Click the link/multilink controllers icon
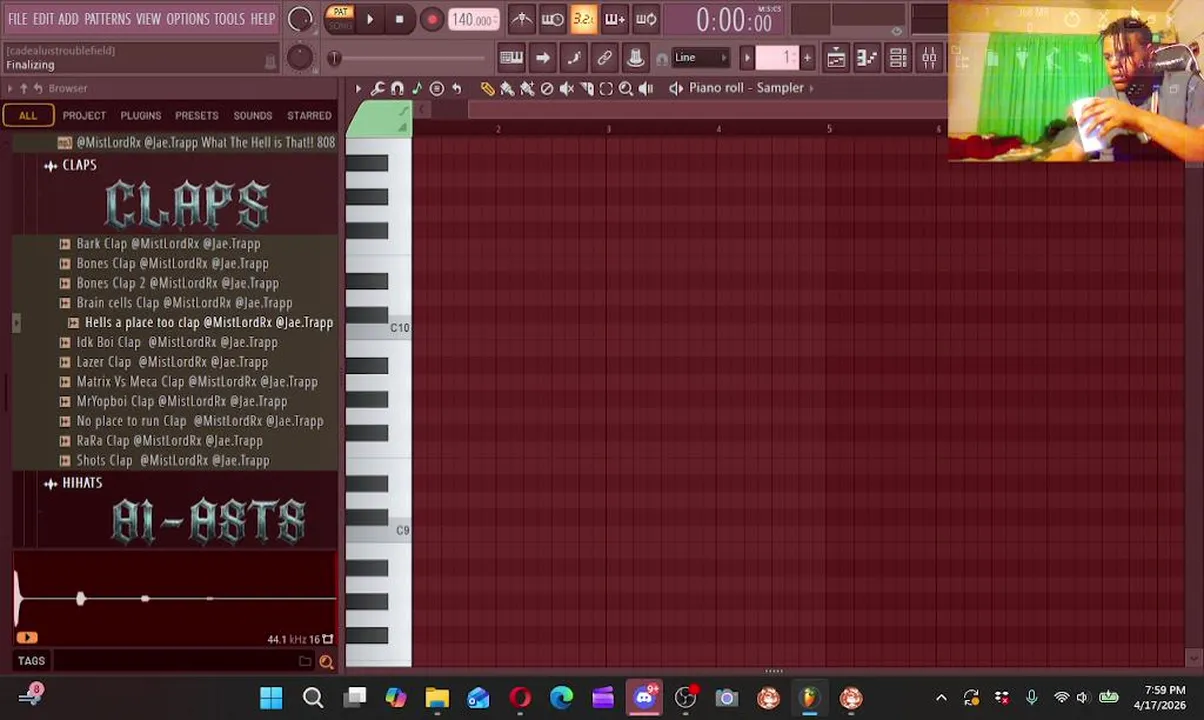Viewport: 1204px width, 720px height. tap(604, 58)
